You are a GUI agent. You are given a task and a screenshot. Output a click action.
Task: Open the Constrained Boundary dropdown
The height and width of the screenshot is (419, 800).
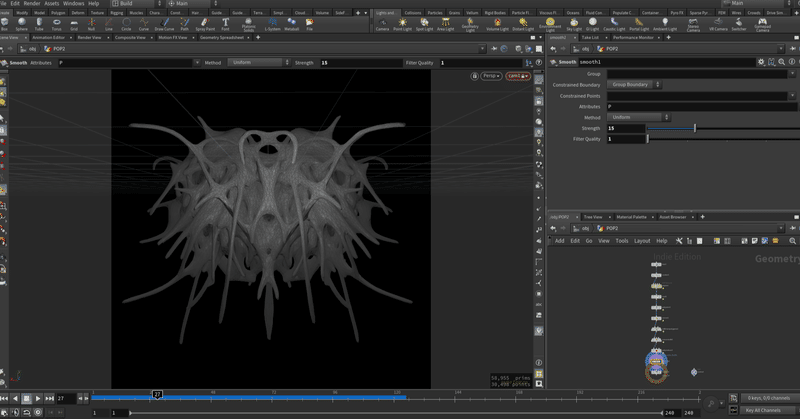(x=636, y=85)
